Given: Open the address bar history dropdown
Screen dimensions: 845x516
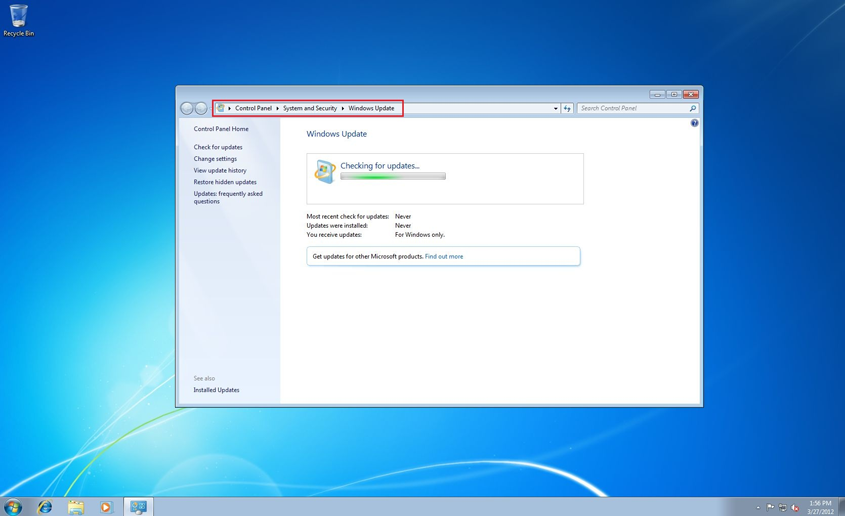Looking at the screenshot, I should [x=555, y=108].
